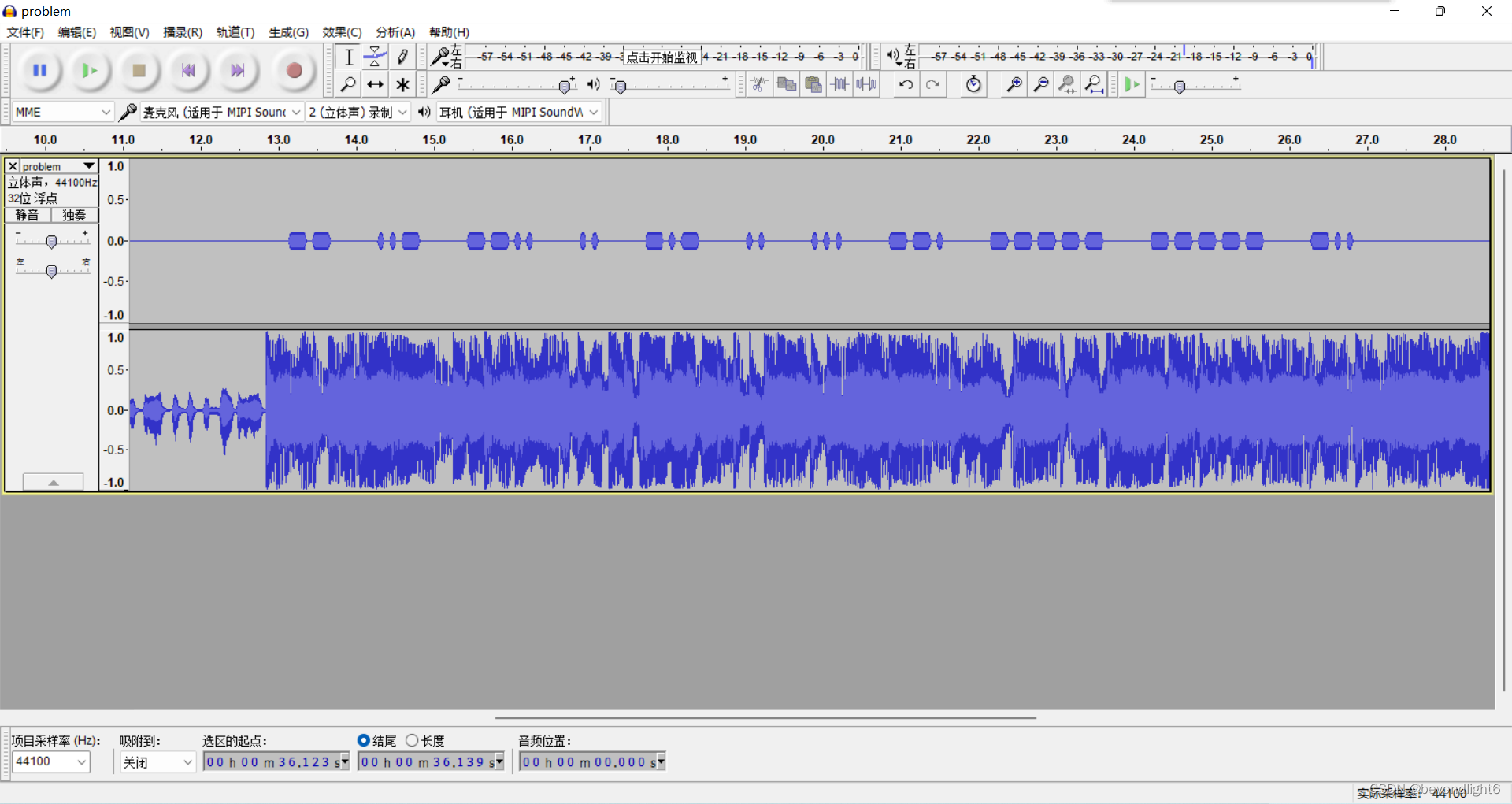This screenshot has height=804, width=1512.
Task: Open the MME audio host dropdown
Action: point(63,112)
